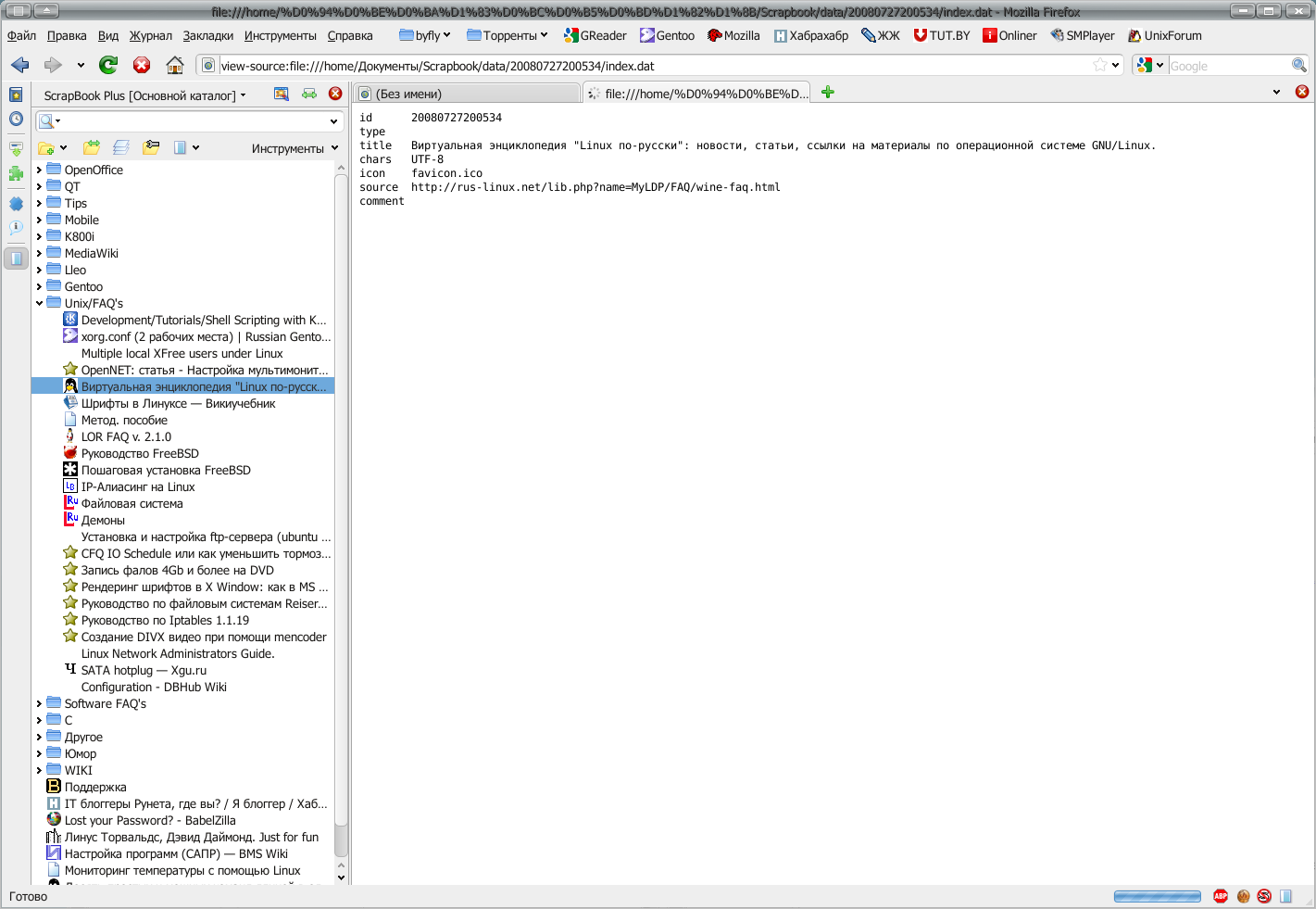The width and height of the screenshot is (1316, 909).
Task: Select 'Руководство FreeBSD' entry
Action: click(x=140, y=453)
